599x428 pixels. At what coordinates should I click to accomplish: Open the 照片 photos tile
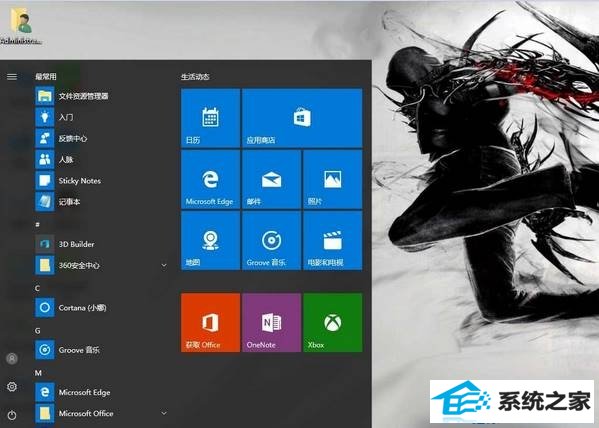333,179
